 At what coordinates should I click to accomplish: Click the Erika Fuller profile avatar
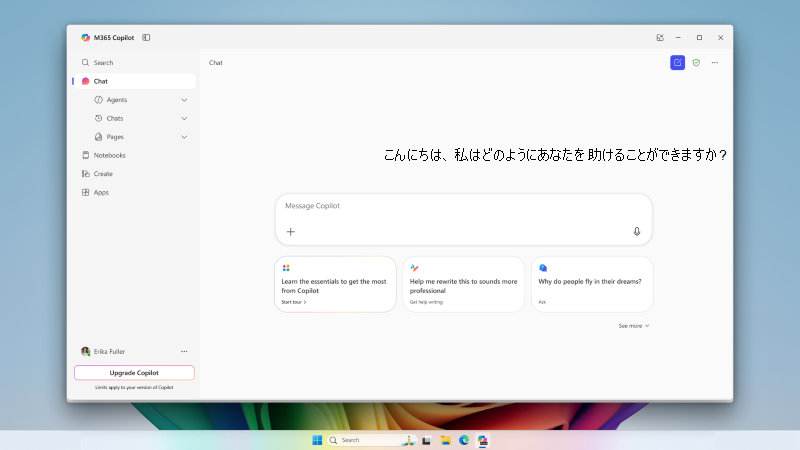click(x=86, y=352)
